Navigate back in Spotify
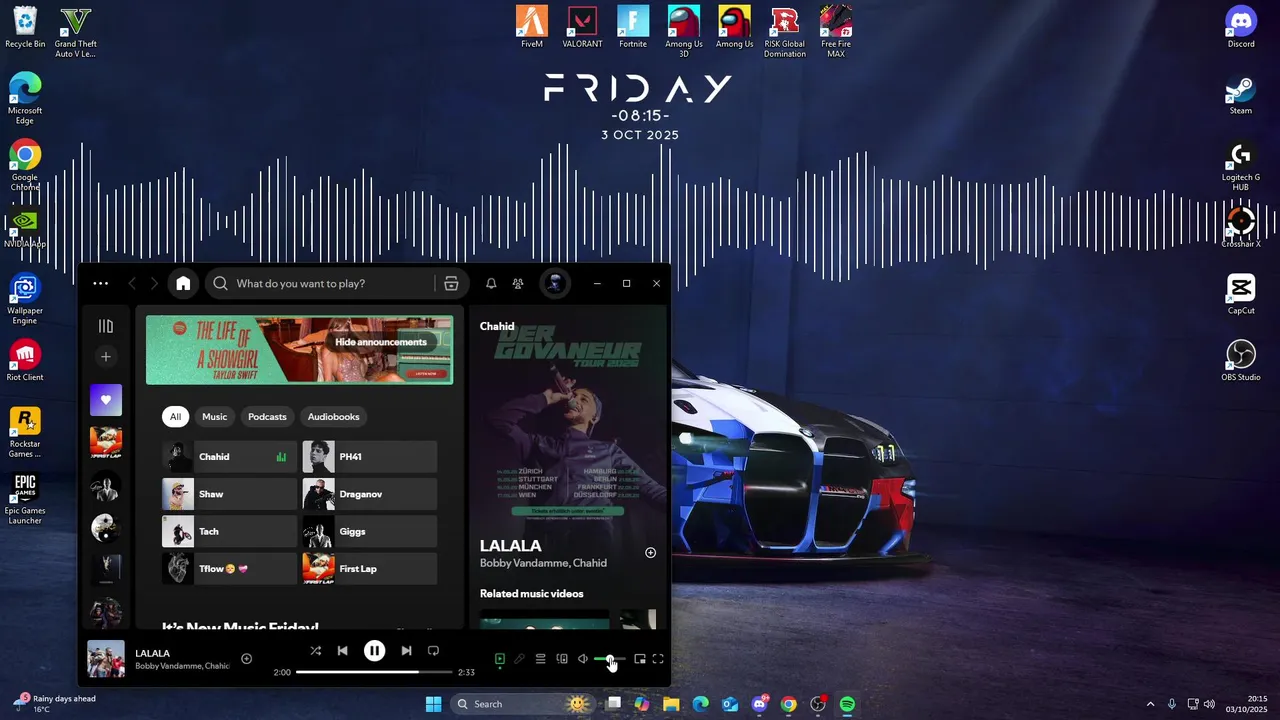The height and width of the screenshot is (720, 1280). 132,284
